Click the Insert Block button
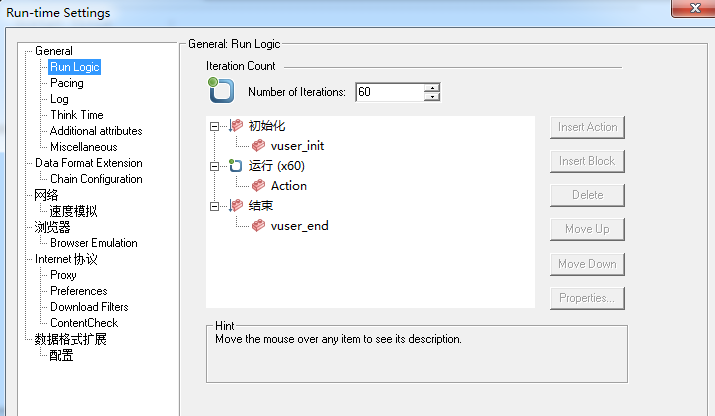Image resolution: width=715 pixels, height=416 pixels. click(587, 161)
